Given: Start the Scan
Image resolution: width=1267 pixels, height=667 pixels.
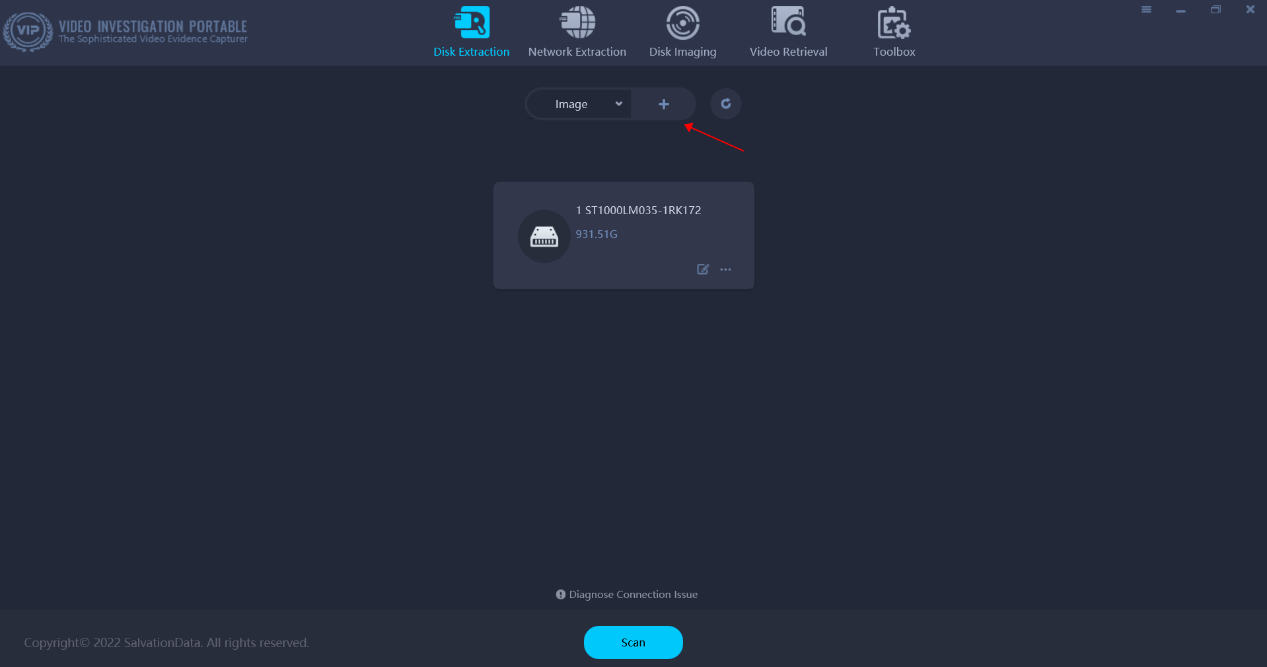Looking at the screenshot, I should 633,643.
